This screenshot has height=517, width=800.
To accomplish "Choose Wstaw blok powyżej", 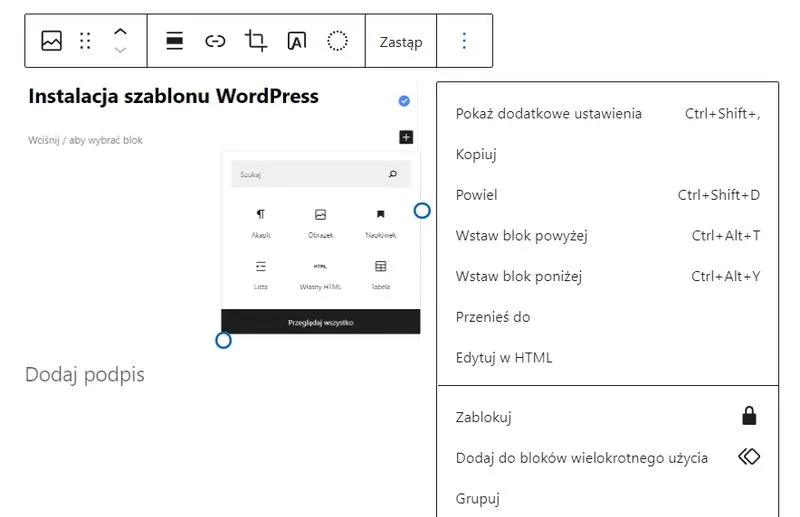I will 608,236.
